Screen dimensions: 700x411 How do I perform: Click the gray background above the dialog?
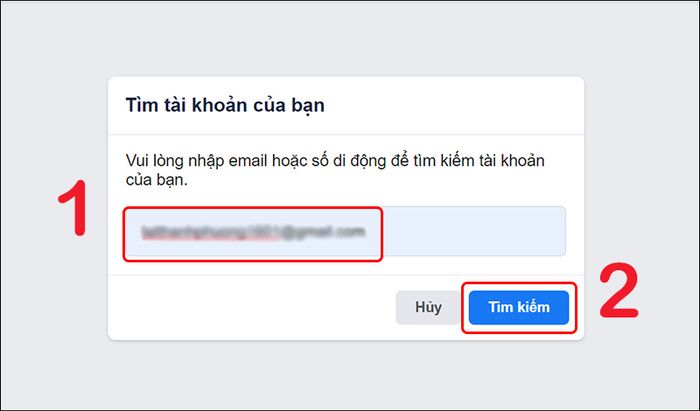[348, 38]
